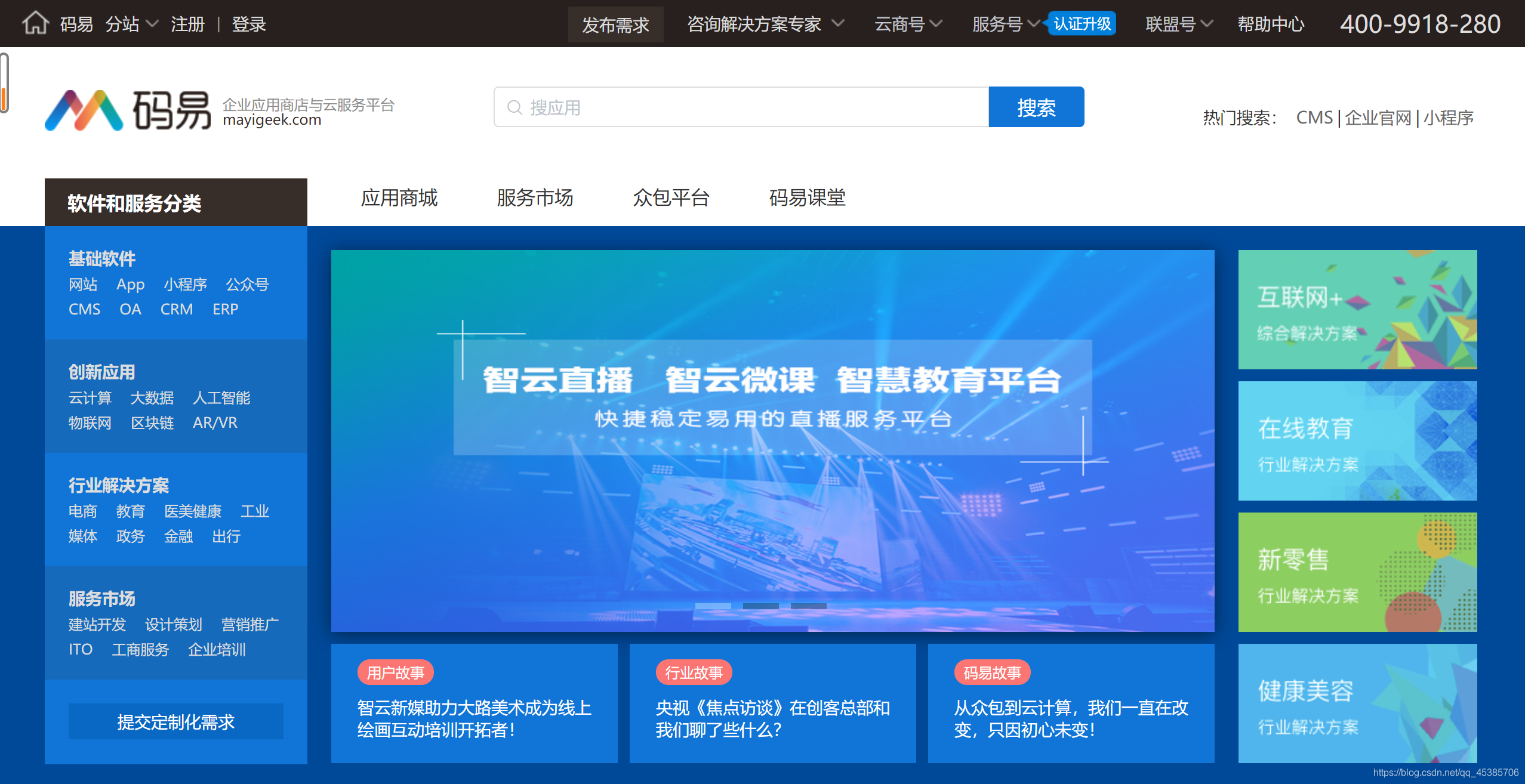Expand the 咨询解决方案专家 dropdown
The height and width of the screenshot is (784, 1525).
click(x=766, y=24)
